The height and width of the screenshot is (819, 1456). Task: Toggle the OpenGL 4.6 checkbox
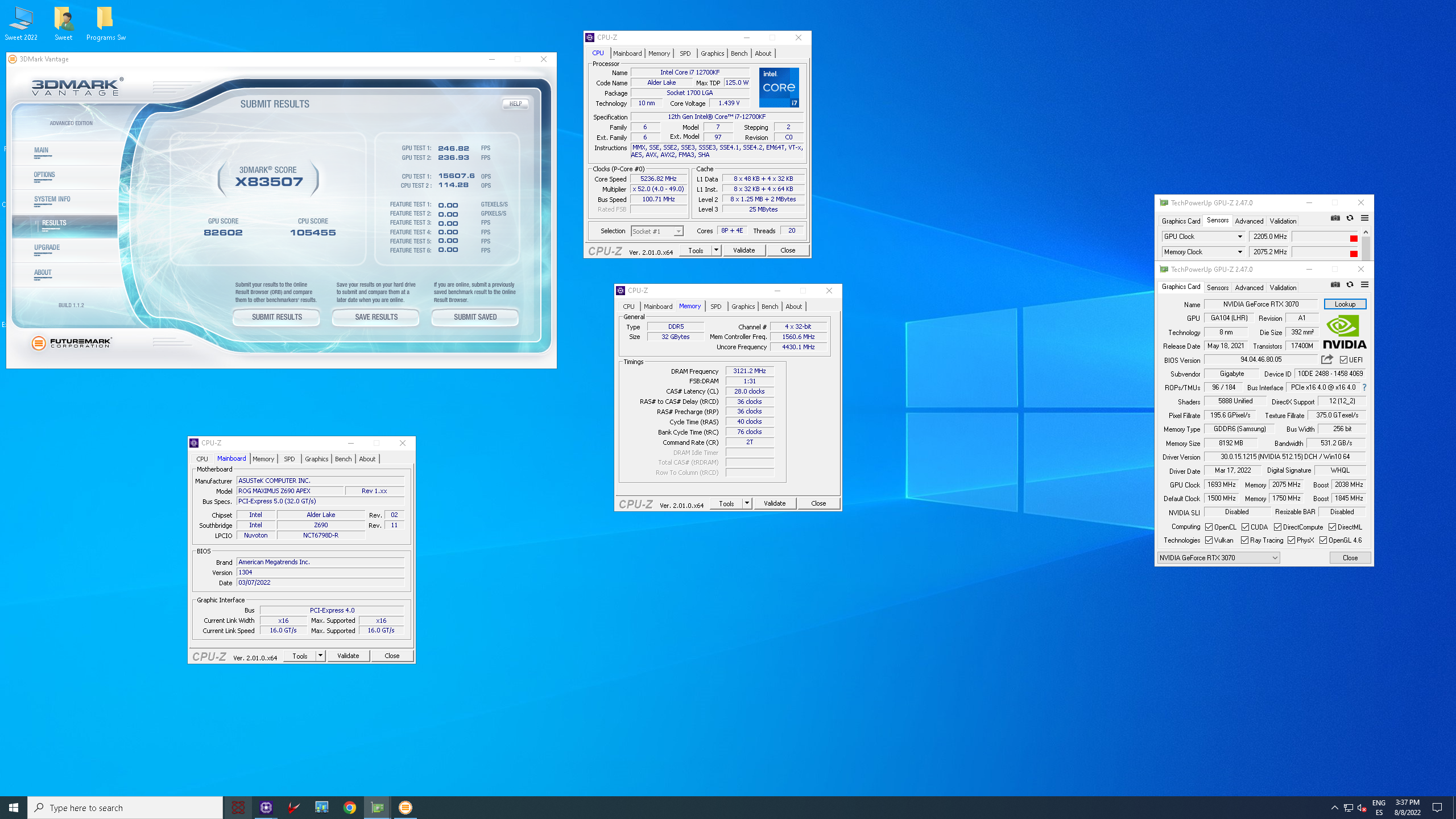(1323, 540)
